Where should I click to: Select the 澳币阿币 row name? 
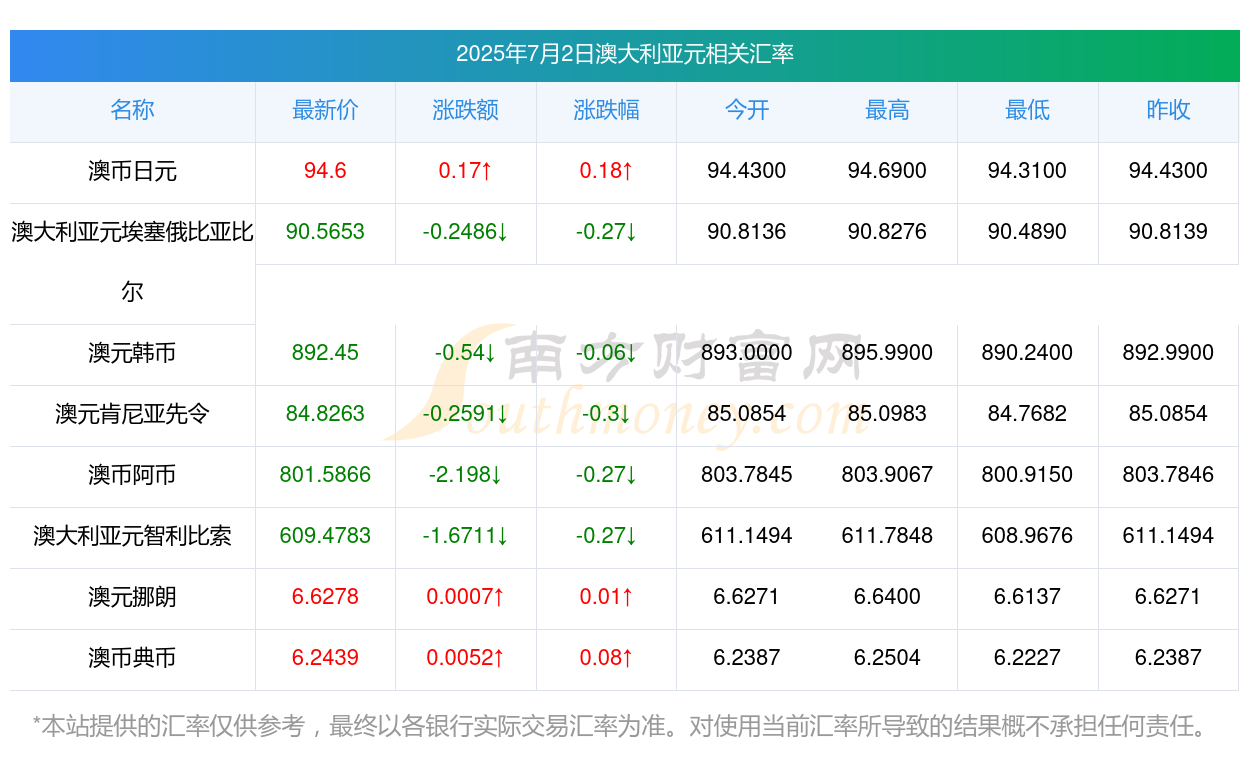point(132,475)
